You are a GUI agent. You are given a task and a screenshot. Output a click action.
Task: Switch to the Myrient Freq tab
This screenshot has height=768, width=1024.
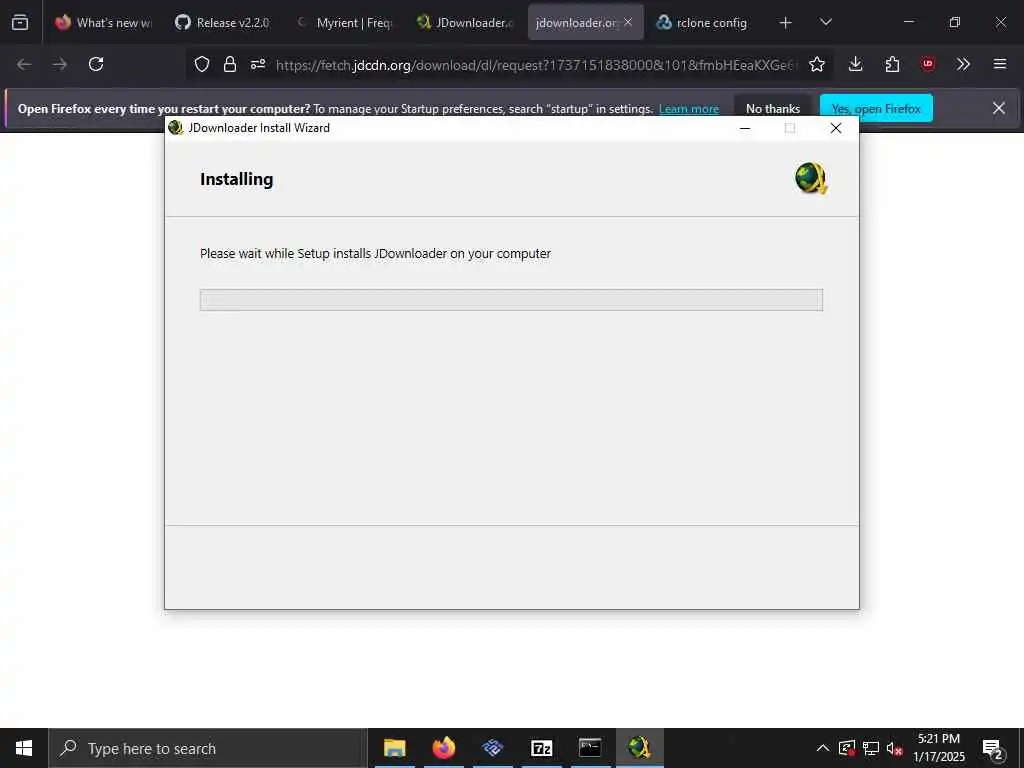345,22
